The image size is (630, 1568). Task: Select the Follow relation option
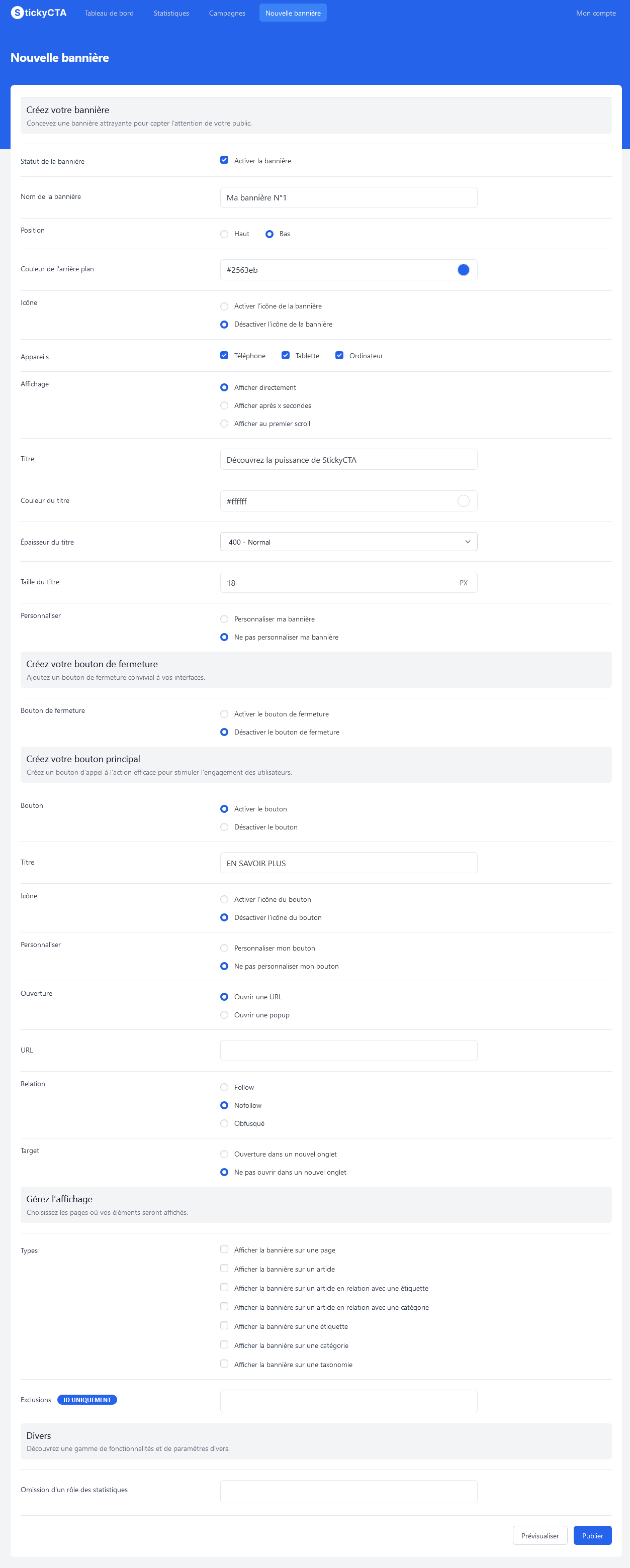coord(224,1088)
